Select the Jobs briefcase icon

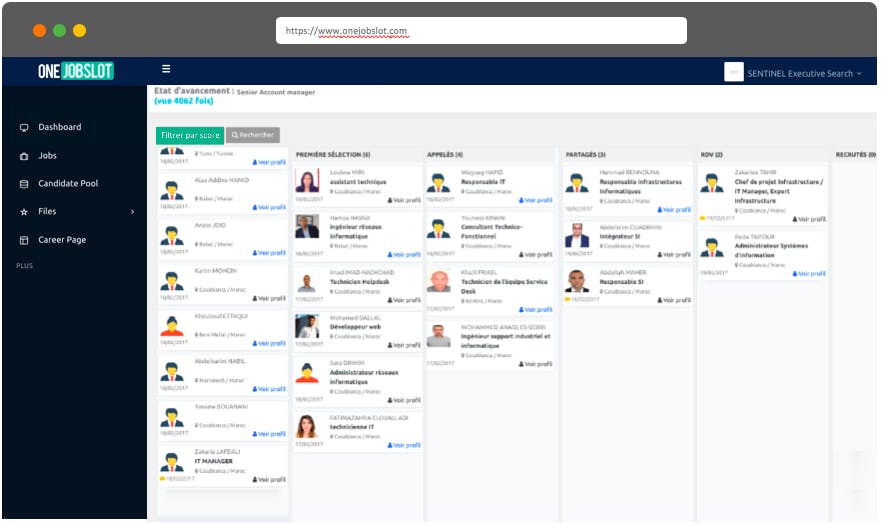pos(24,156)
